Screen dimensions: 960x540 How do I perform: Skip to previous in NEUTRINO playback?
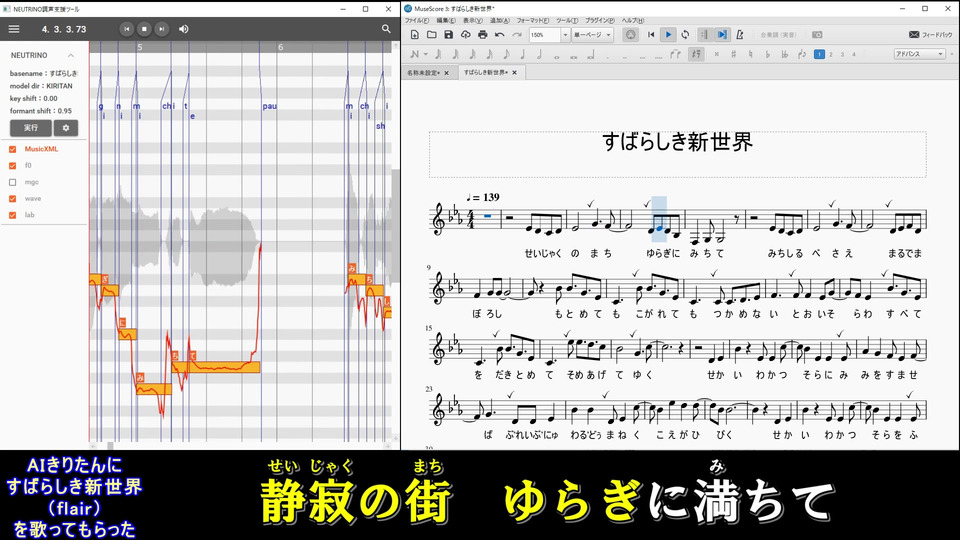tap(126, 29)
